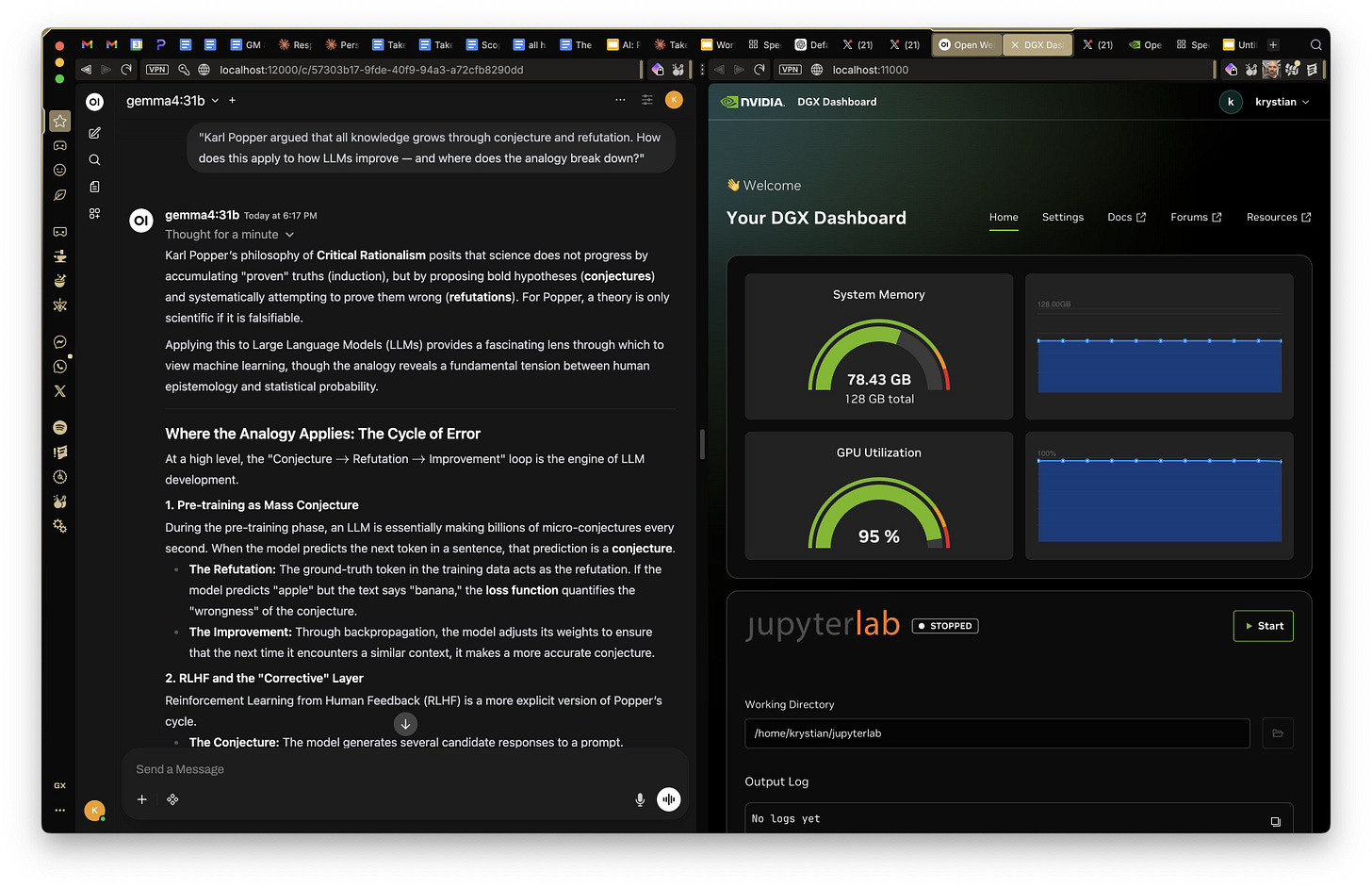
Task: Open the Home tab in DGX Dashboard
Action: (1004, 218)
